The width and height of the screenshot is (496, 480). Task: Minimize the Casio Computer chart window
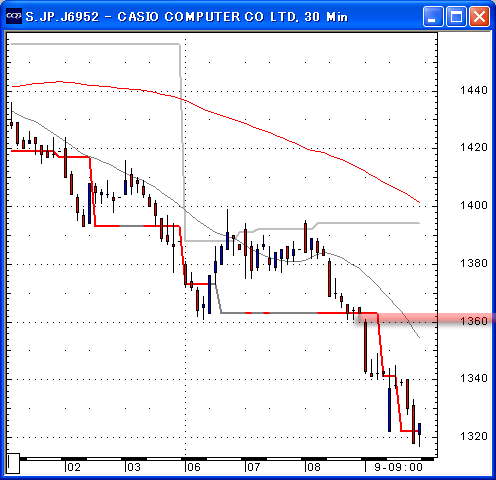click(433, 16)
